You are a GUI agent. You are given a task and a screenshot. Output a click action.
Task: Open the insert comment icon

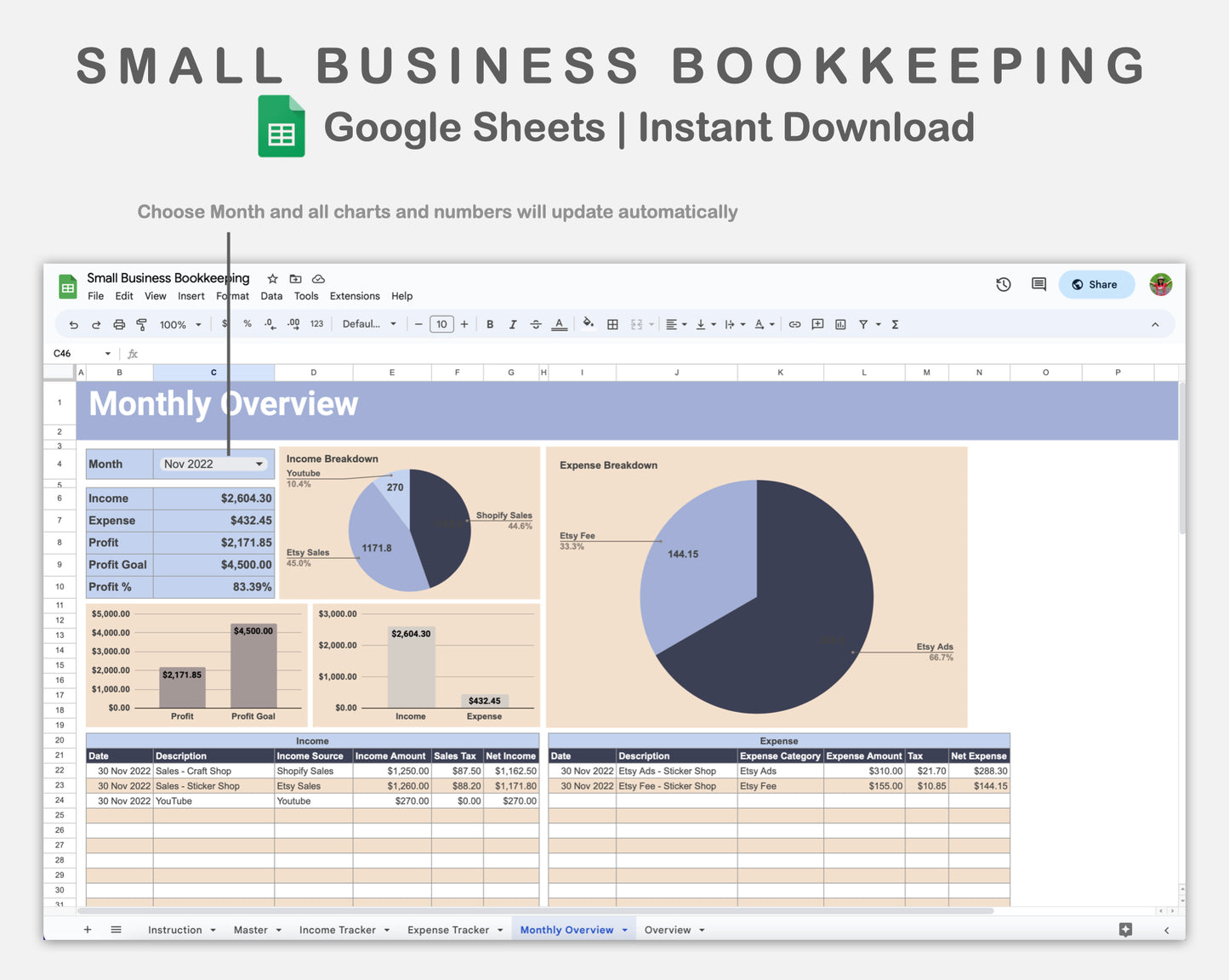817,324
